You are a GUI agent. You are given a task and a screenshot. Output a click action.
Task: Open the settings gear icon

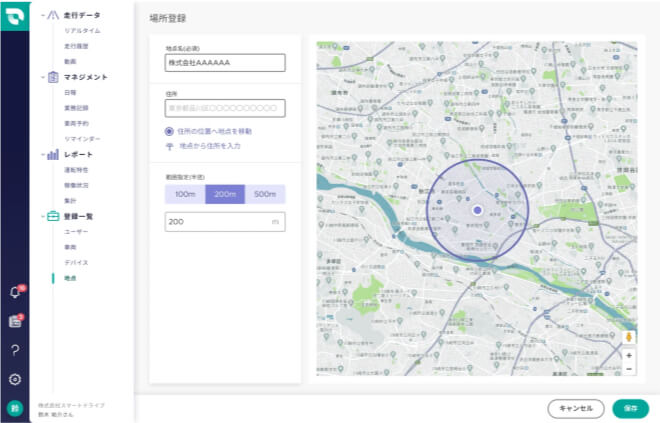pos(15,379)
